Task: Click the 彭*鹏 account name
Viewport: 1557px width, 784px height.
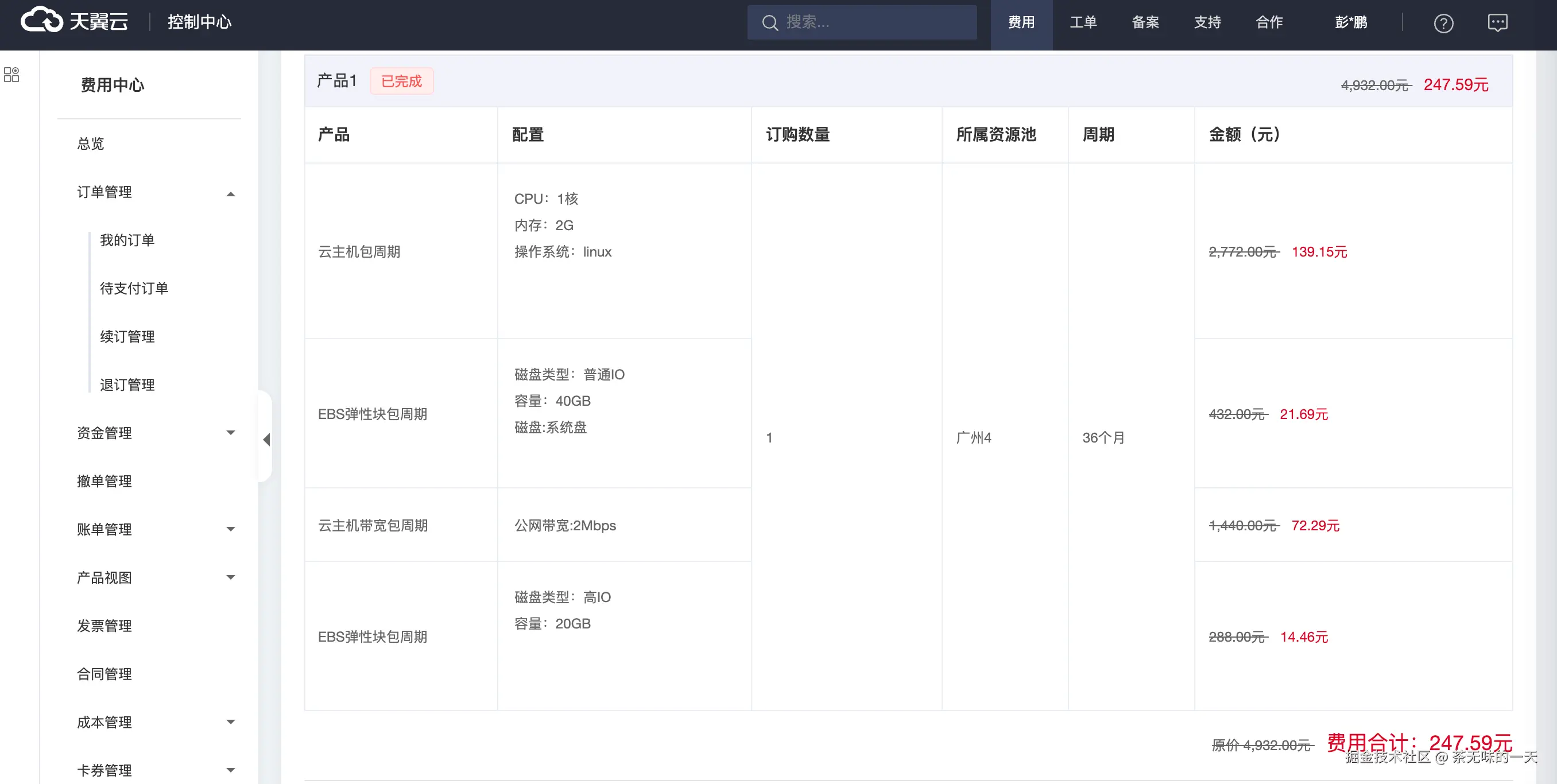Action: (x=1350, y=23)
